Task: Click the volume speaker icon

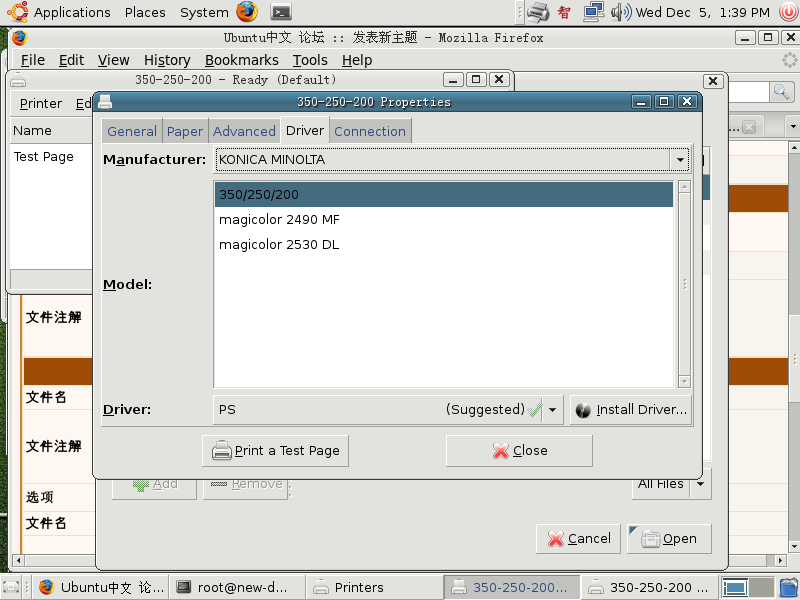Action: click(621, 12)
